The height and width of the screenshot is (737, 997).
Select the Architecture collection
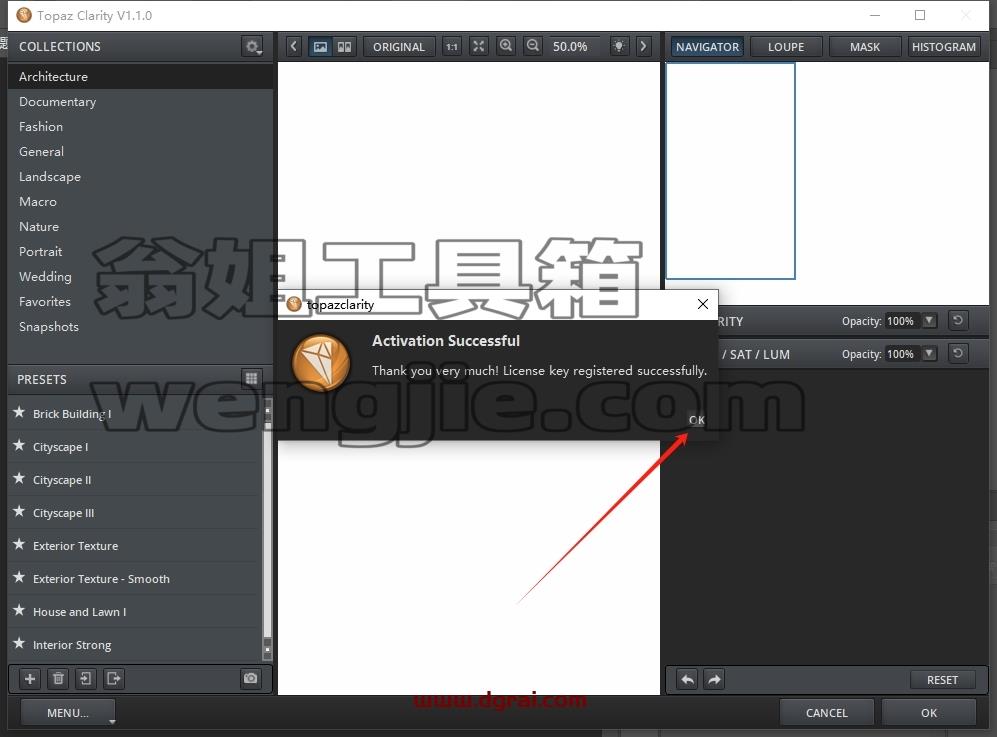tap(141, 76)
